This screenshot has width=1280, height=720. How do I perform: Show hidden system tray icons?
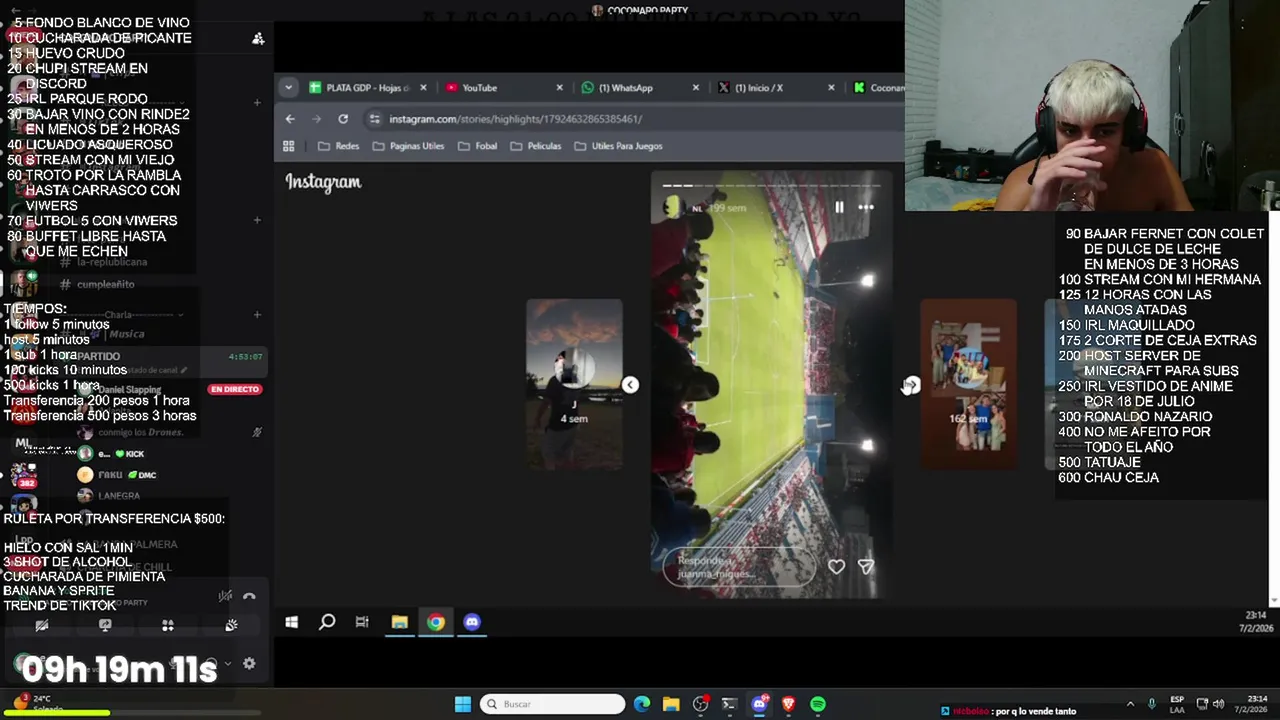pyautogui.click(x=1130, y=704)
